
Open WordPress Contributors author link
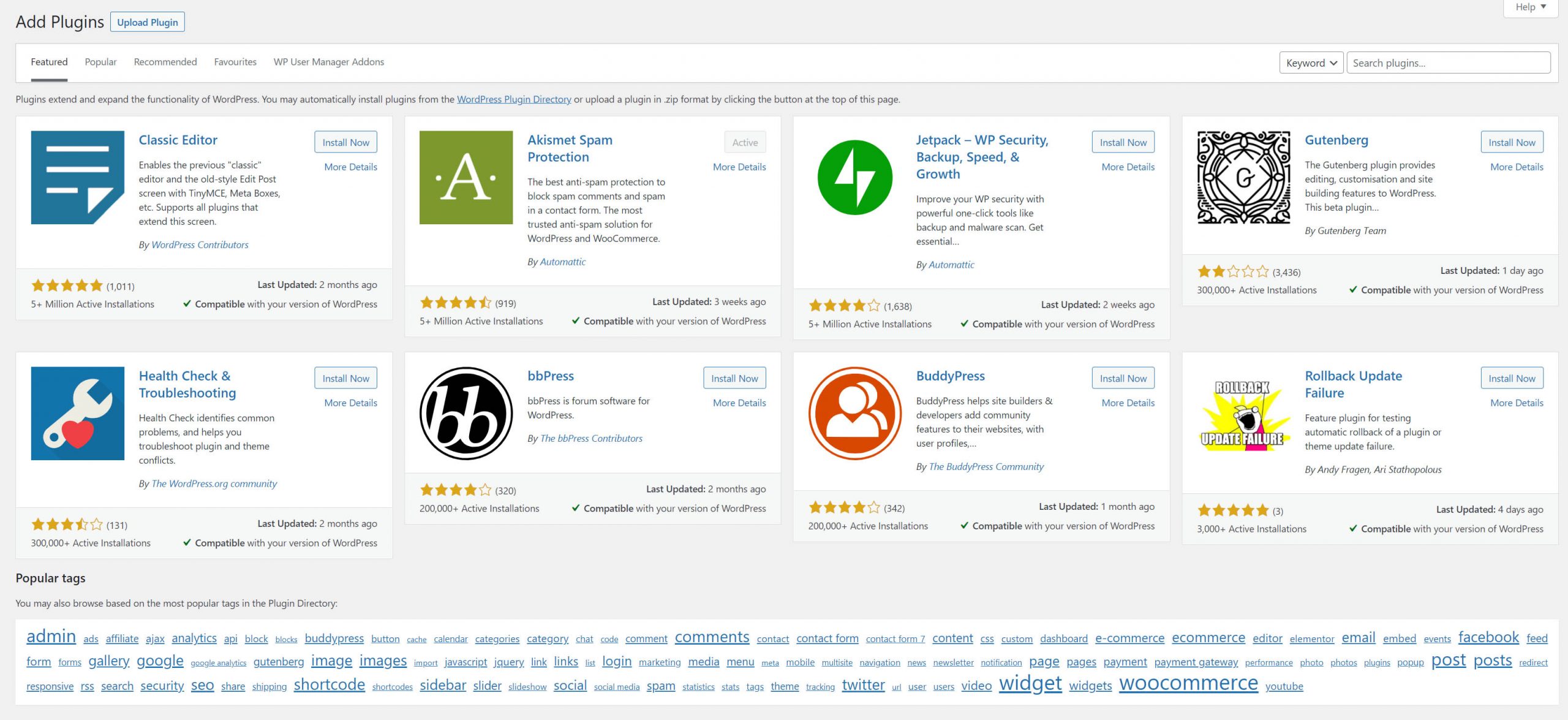click(200, 244)
